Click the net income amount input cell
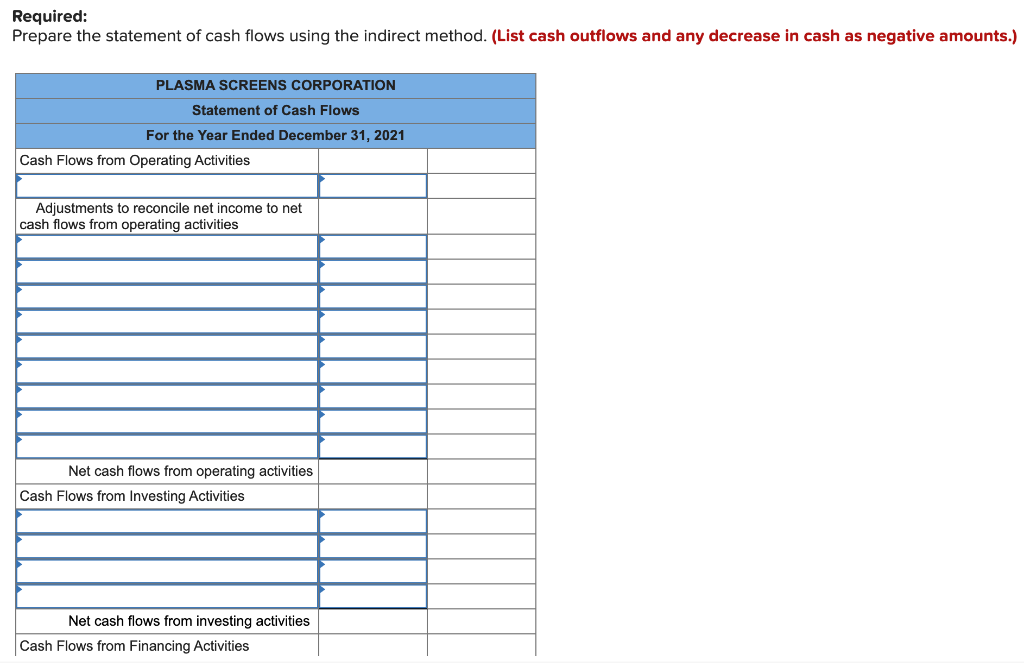Screen dimensions: 1024x667 372,185
